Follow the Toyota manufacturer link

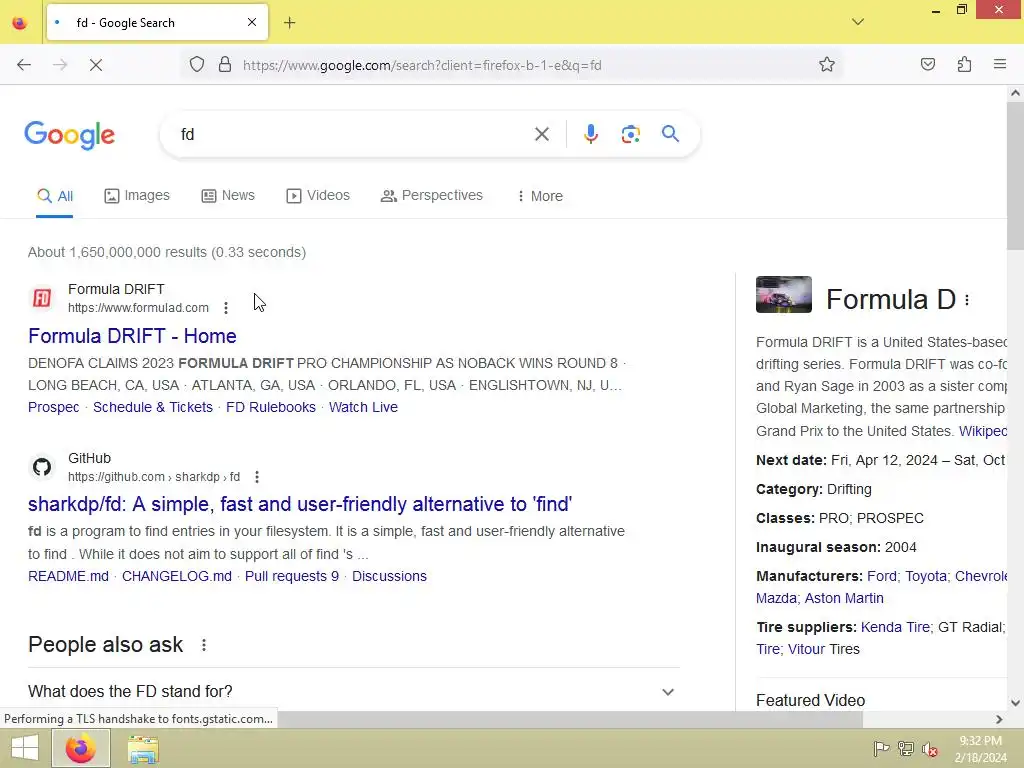click(926, 576)
